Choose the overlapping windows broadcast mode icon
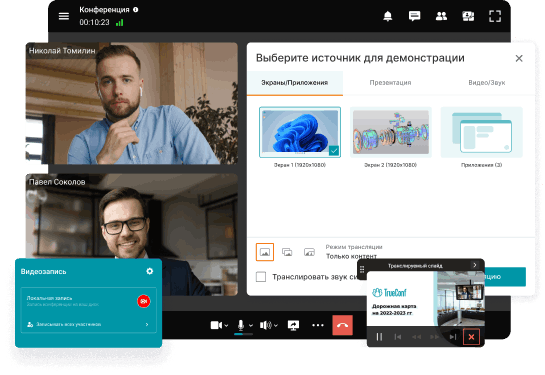 [x=287, y=252]
